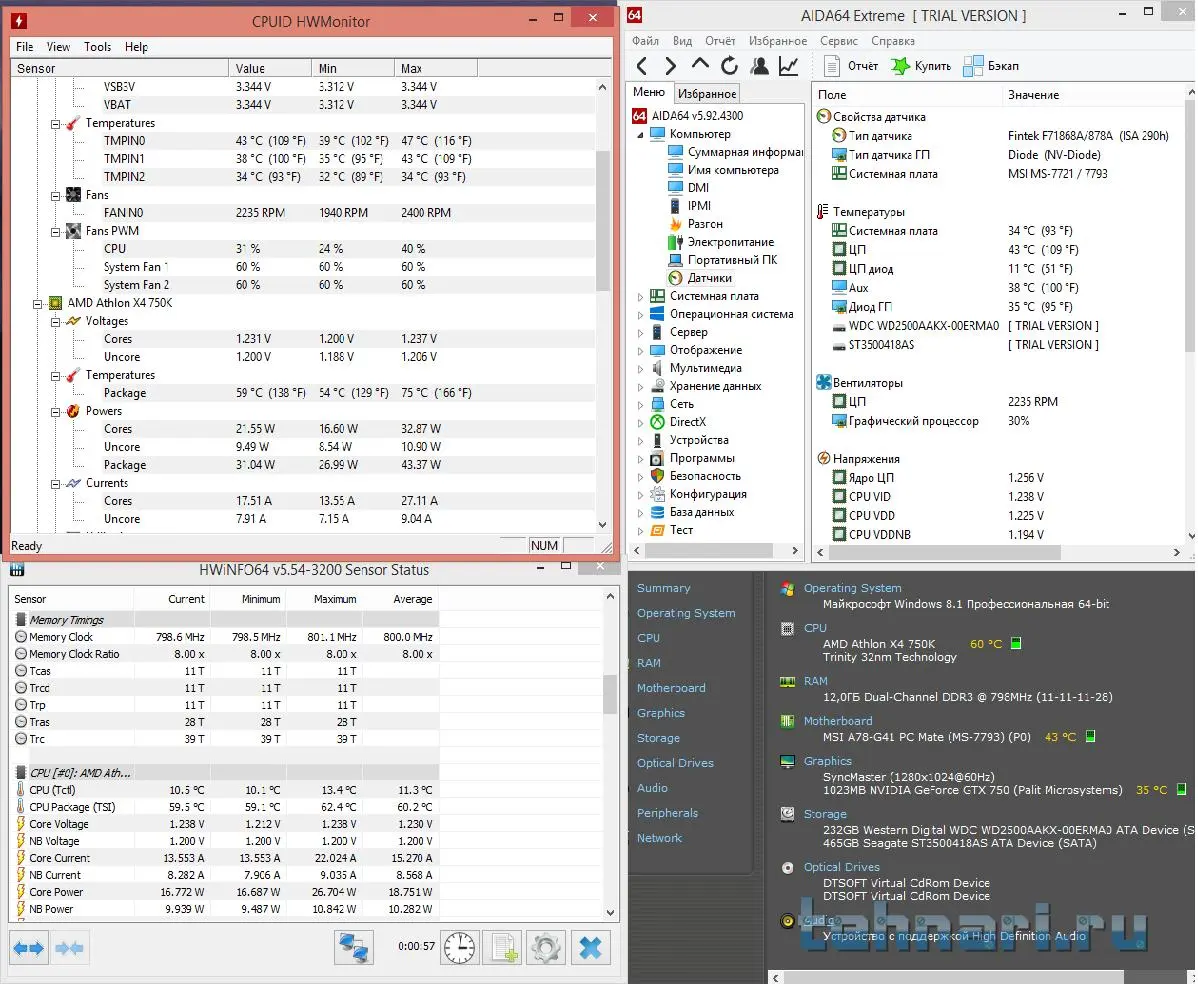Viewport: 1198px width, 984px height.
Task: Switch to the Избранное tab
Action: coord(707,93)
